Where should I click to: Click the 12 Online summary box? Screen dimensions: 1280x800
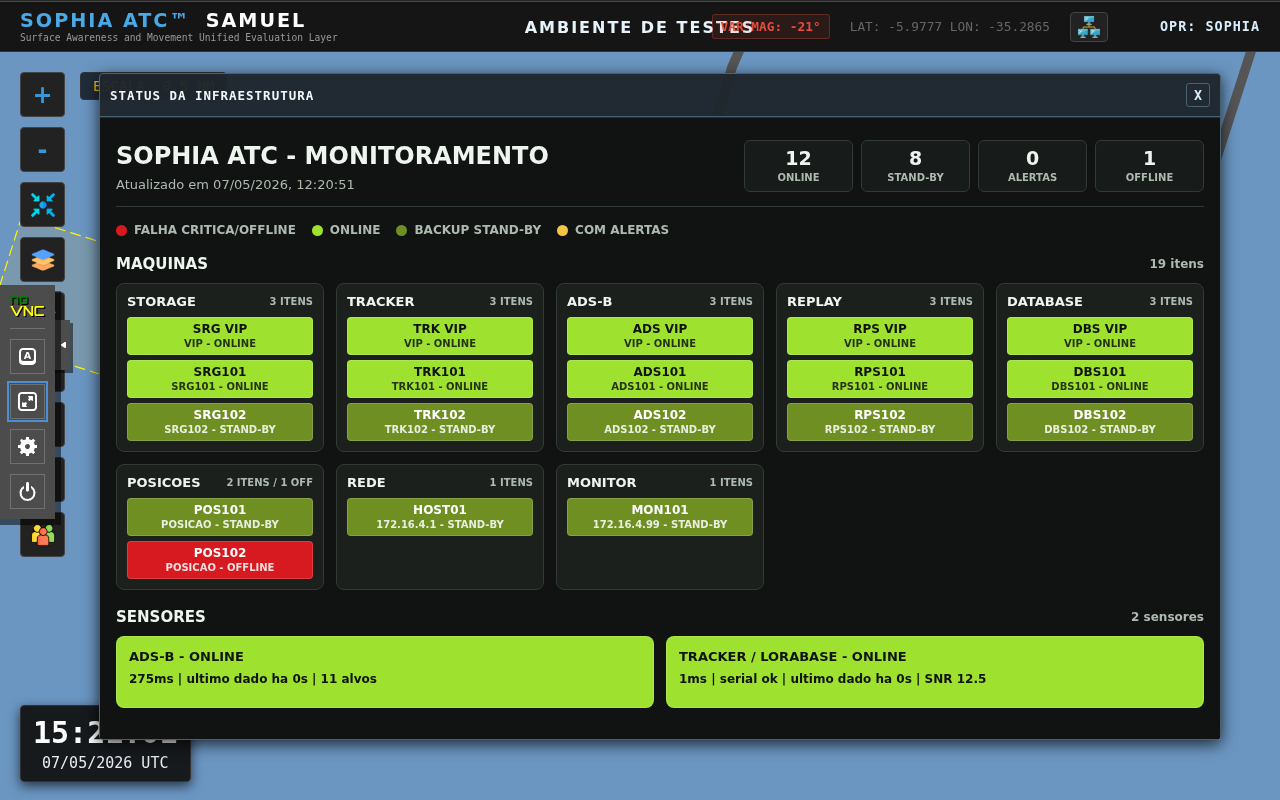[x=798, y=166]
